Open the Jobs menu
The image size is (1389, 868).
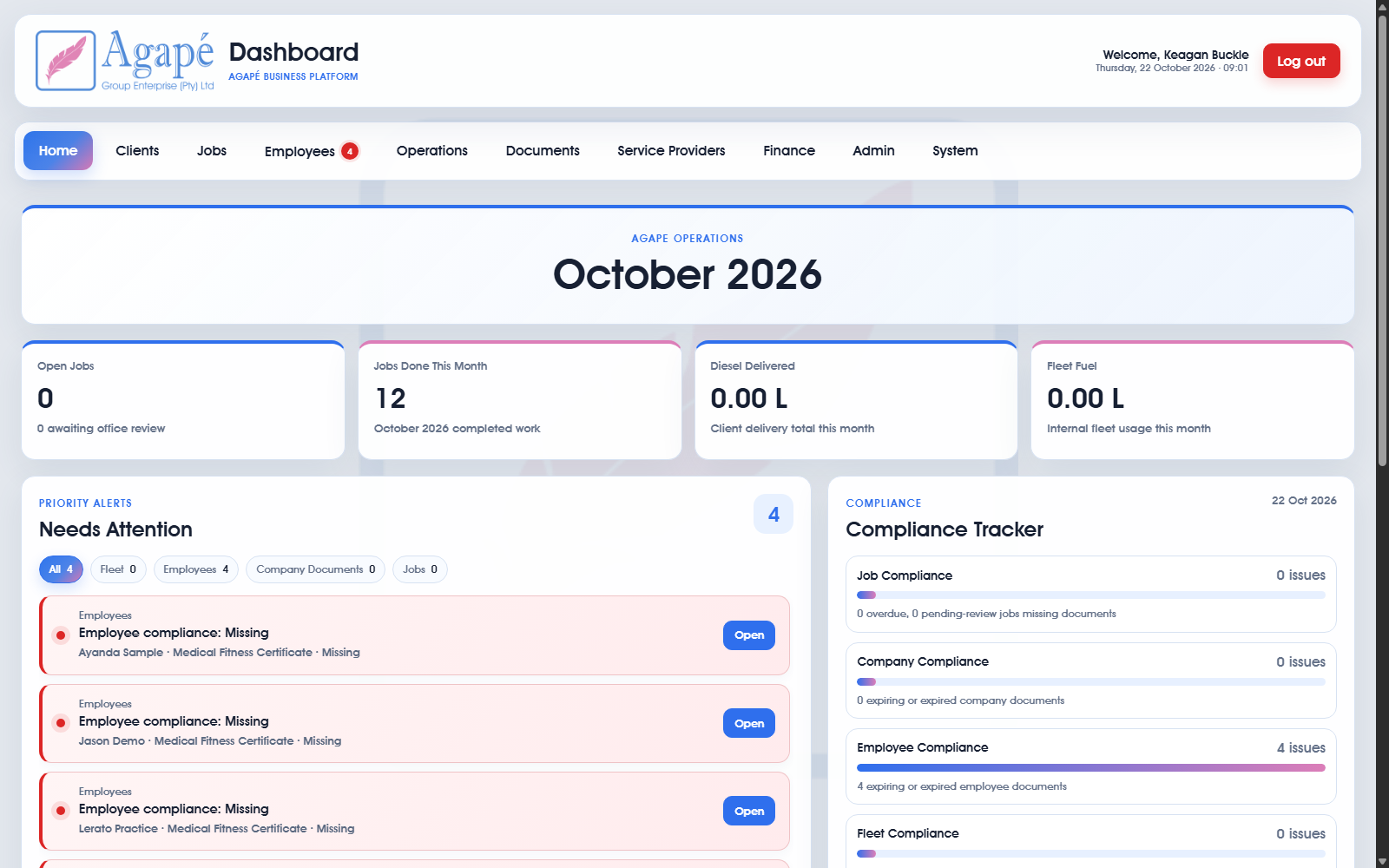tap(212, 151)
